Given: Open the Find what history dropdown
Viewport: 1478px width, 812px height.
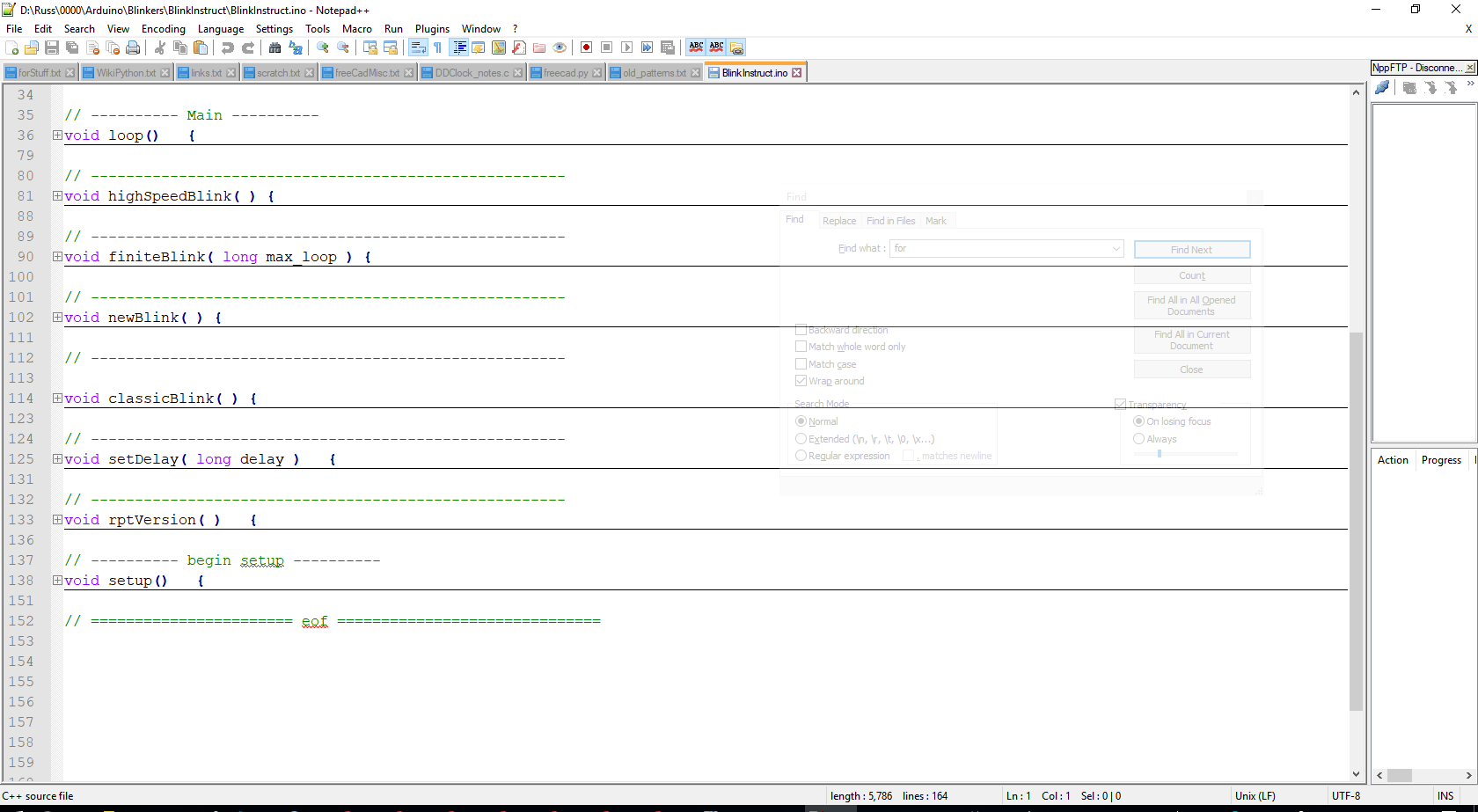Looking at the screenshot, I should tap(1116, 249).
